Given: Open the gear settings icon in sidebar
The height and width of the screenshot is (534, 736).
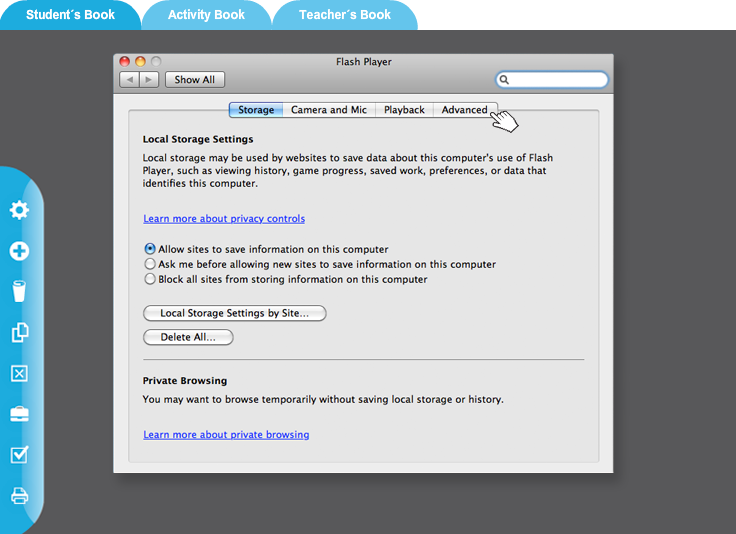Looking at the screenshot, I should pos(19,210).
